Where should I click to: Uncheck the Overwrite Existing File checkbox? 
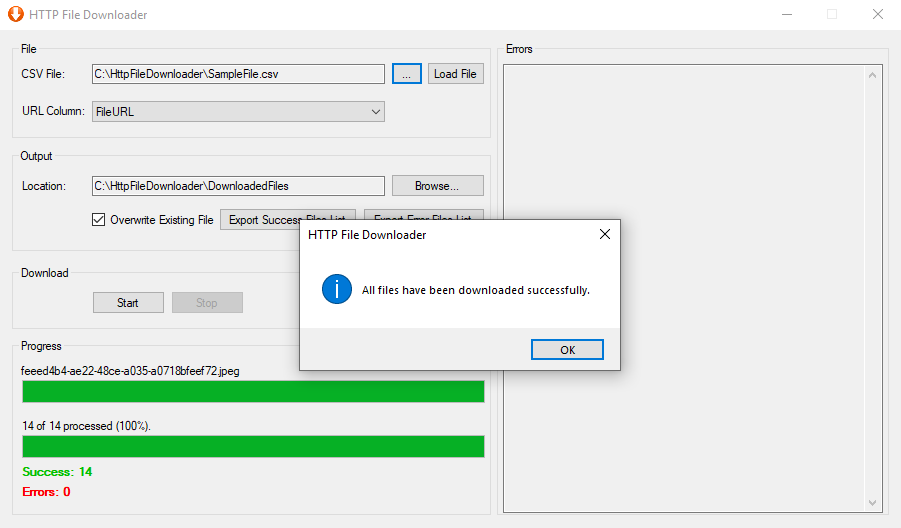click(99, 220)
